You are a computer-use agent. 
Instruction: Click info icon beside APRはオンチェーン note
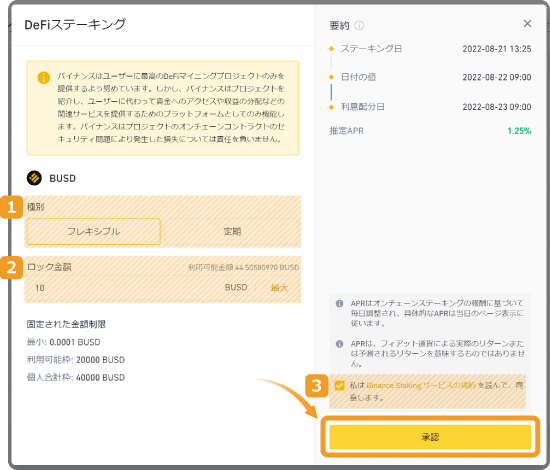(x=339, y=303)
